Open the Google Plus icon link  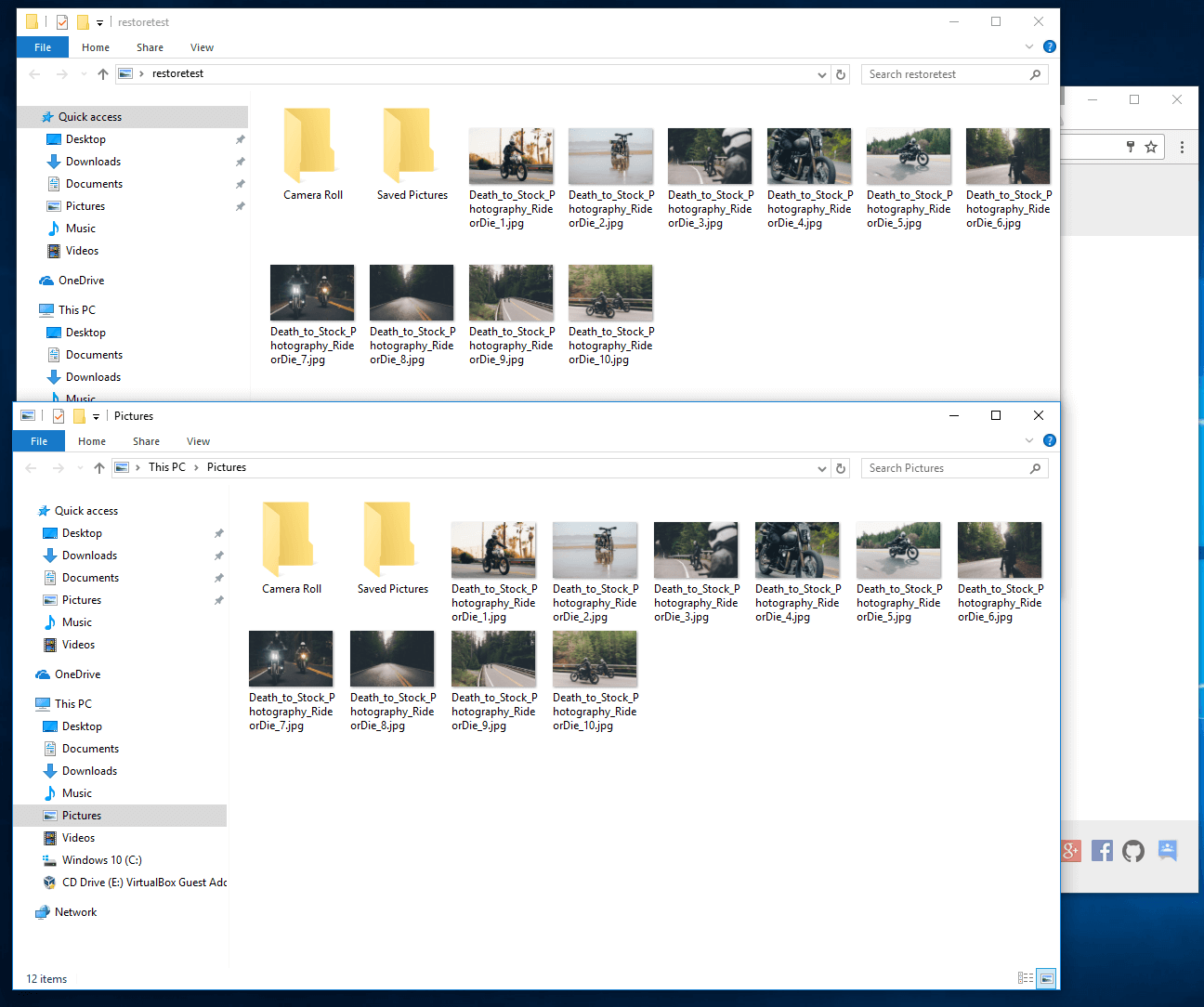pos(1070,851)
